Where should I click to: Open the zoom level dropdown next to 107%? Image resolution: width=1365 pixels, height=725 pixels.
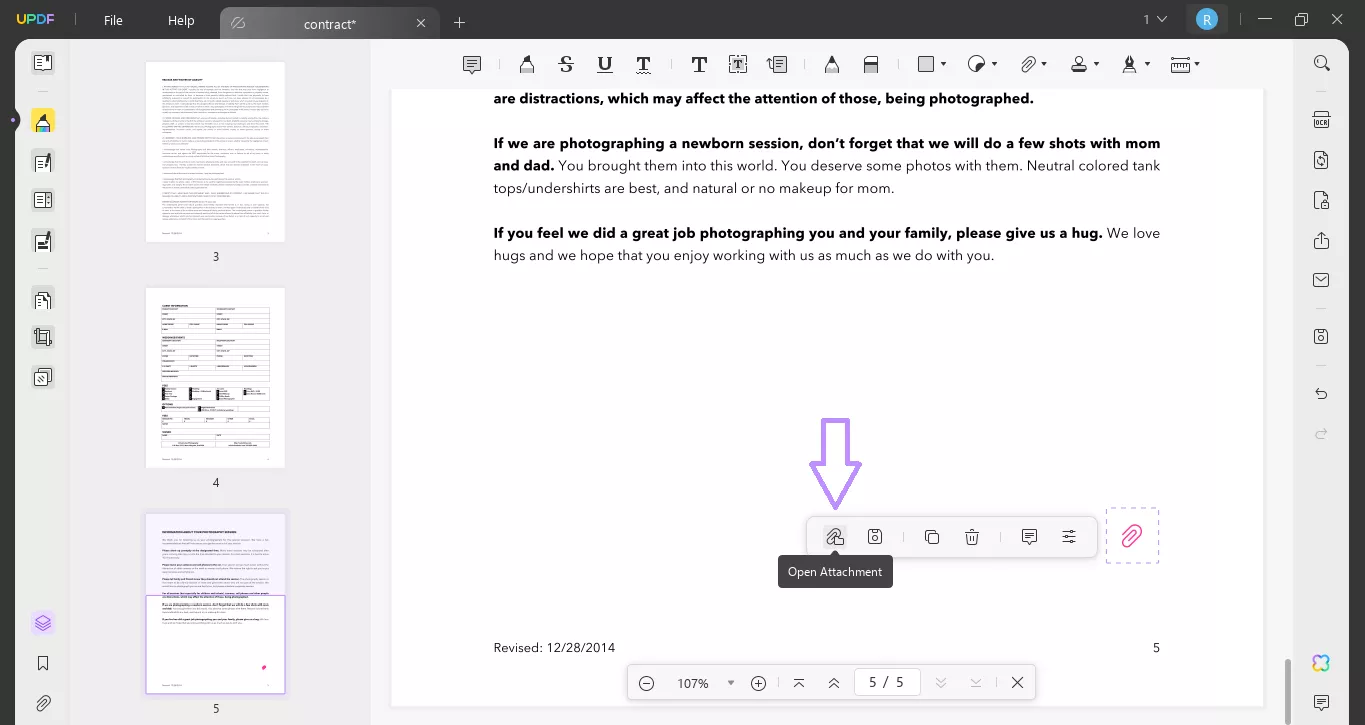[x=731, y=683]
